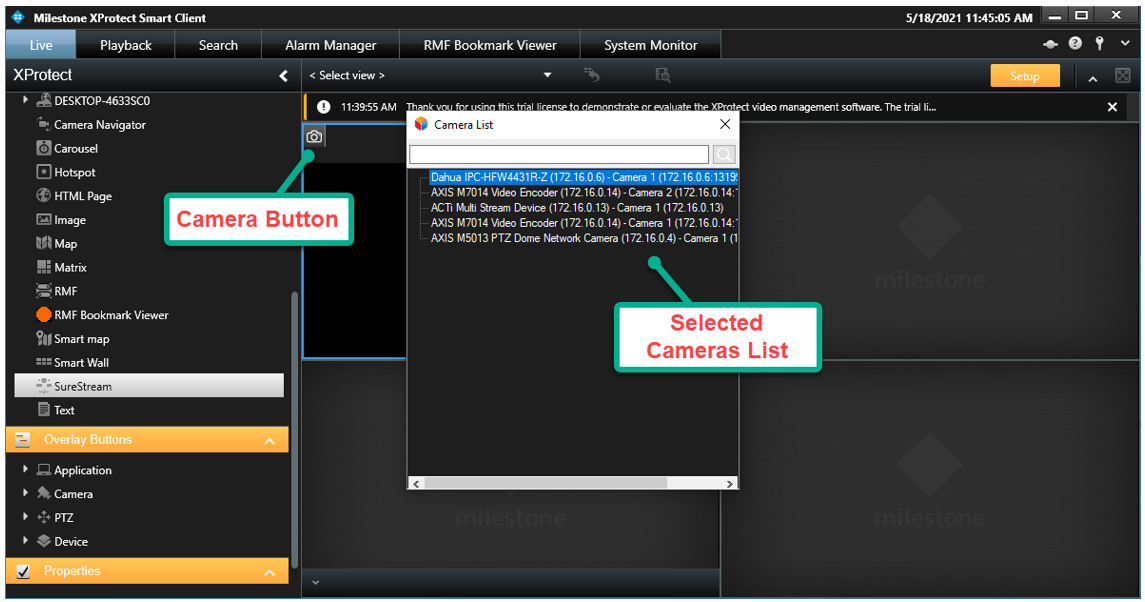Select the Hotspot item
1145x602 pixels.
tap(75, 172)
